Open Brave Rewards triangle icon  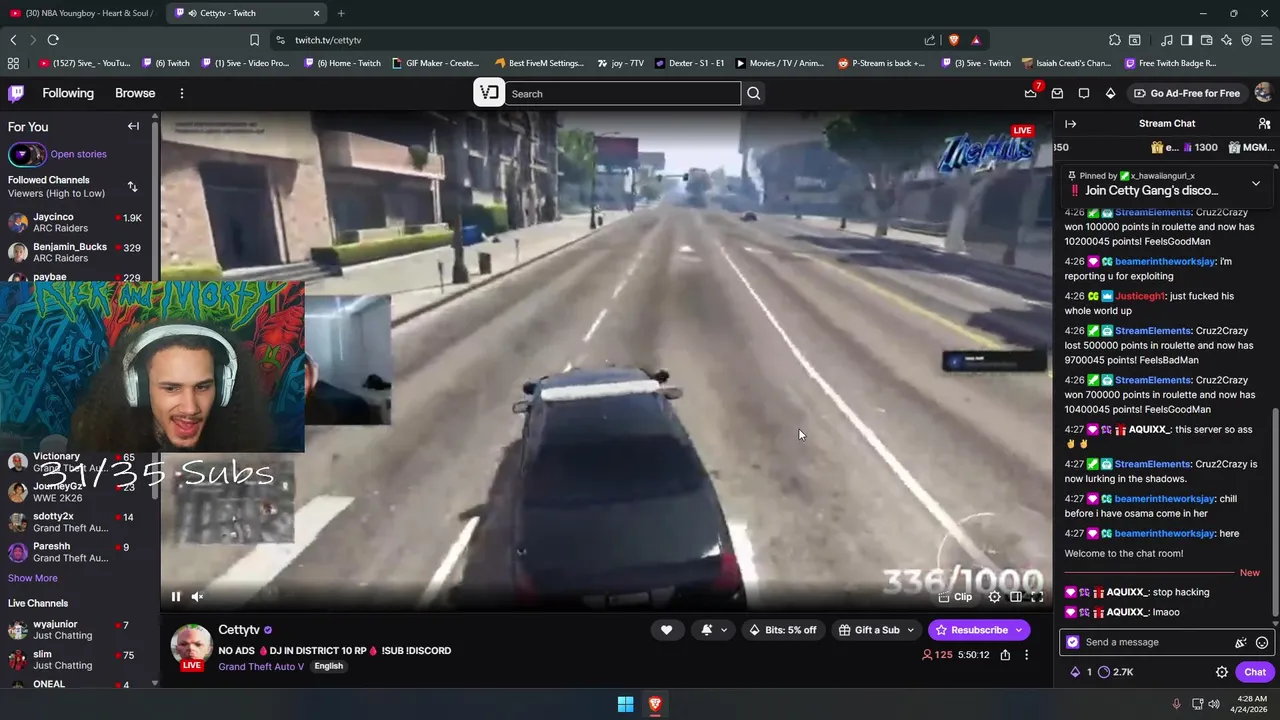976,40
